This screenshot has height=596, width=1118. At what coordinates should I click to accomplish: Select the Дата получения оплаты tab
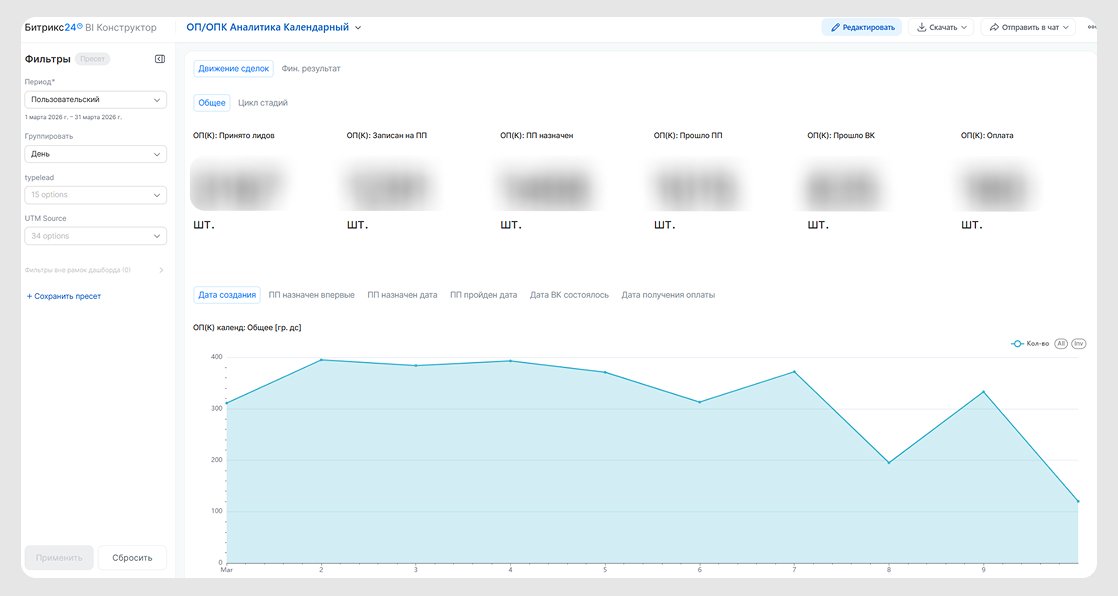pyautogui.click(x=668, y=295)
